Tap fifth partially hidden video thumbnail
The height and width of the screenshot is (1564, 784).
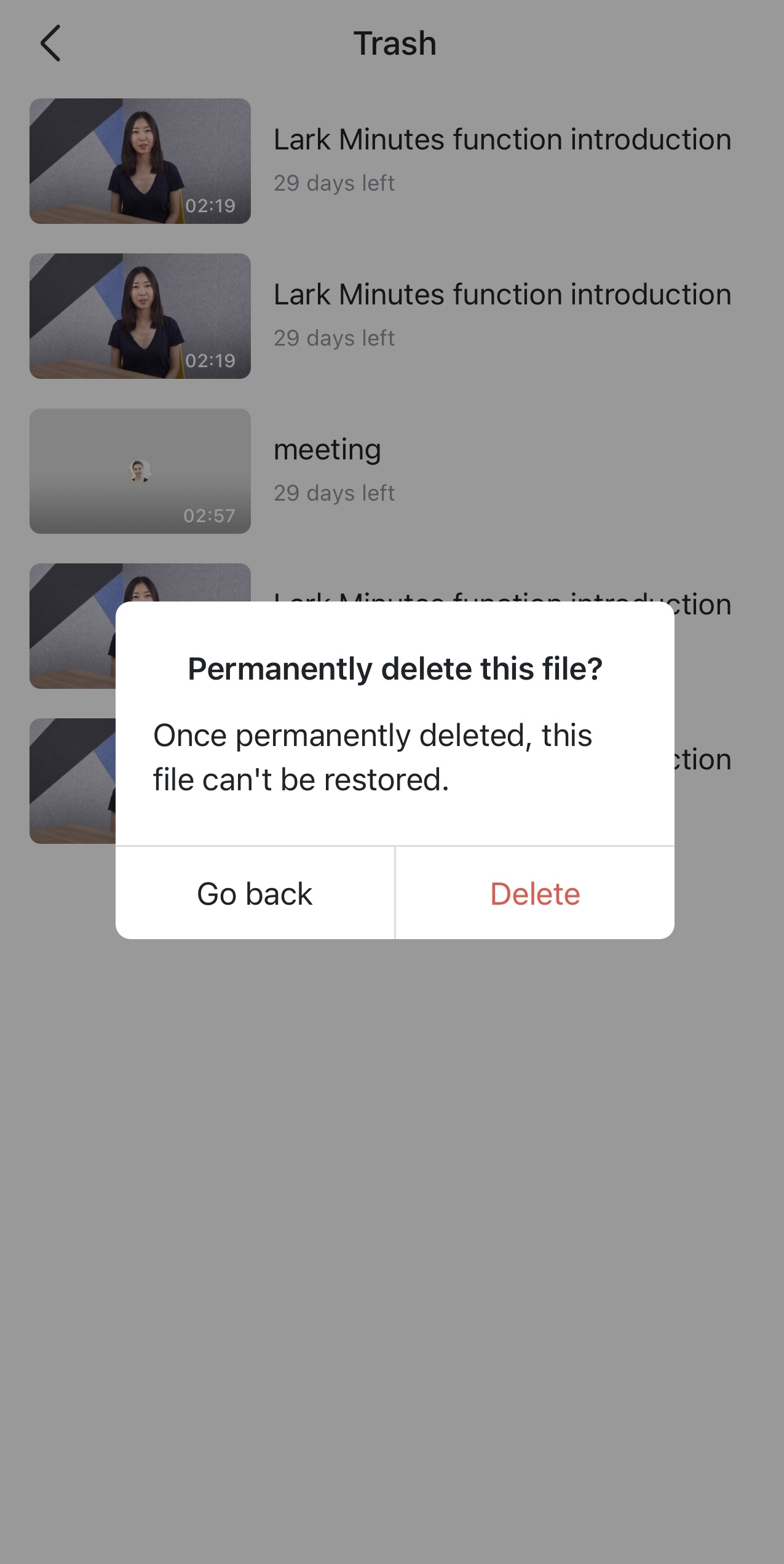[73, 781]
